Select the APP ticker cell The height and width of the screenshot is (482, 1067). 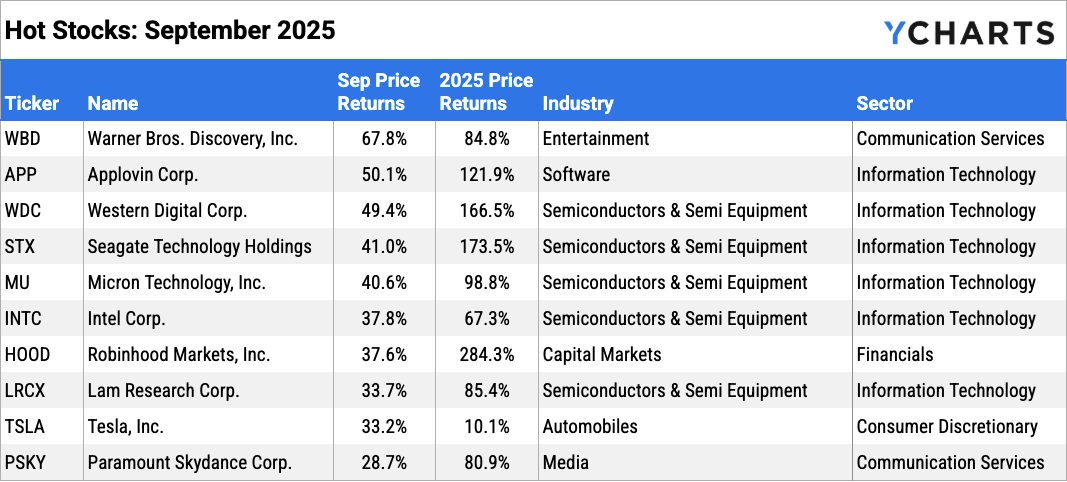point(21,175)
